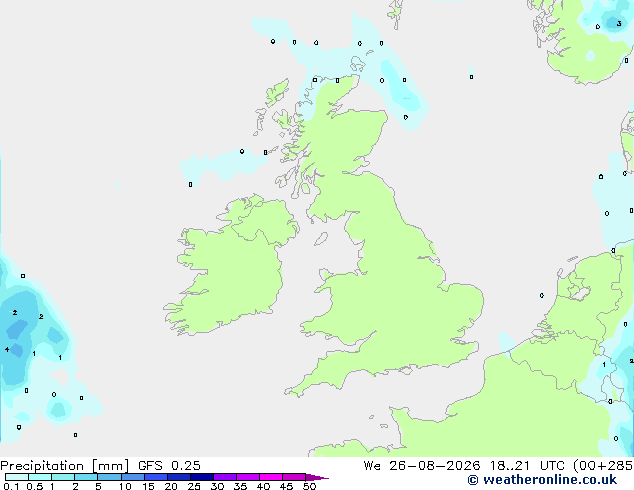Click the legend value "25"
Image resolution: width=634 pixels, height=490 pixels.
tap(194, 486)
